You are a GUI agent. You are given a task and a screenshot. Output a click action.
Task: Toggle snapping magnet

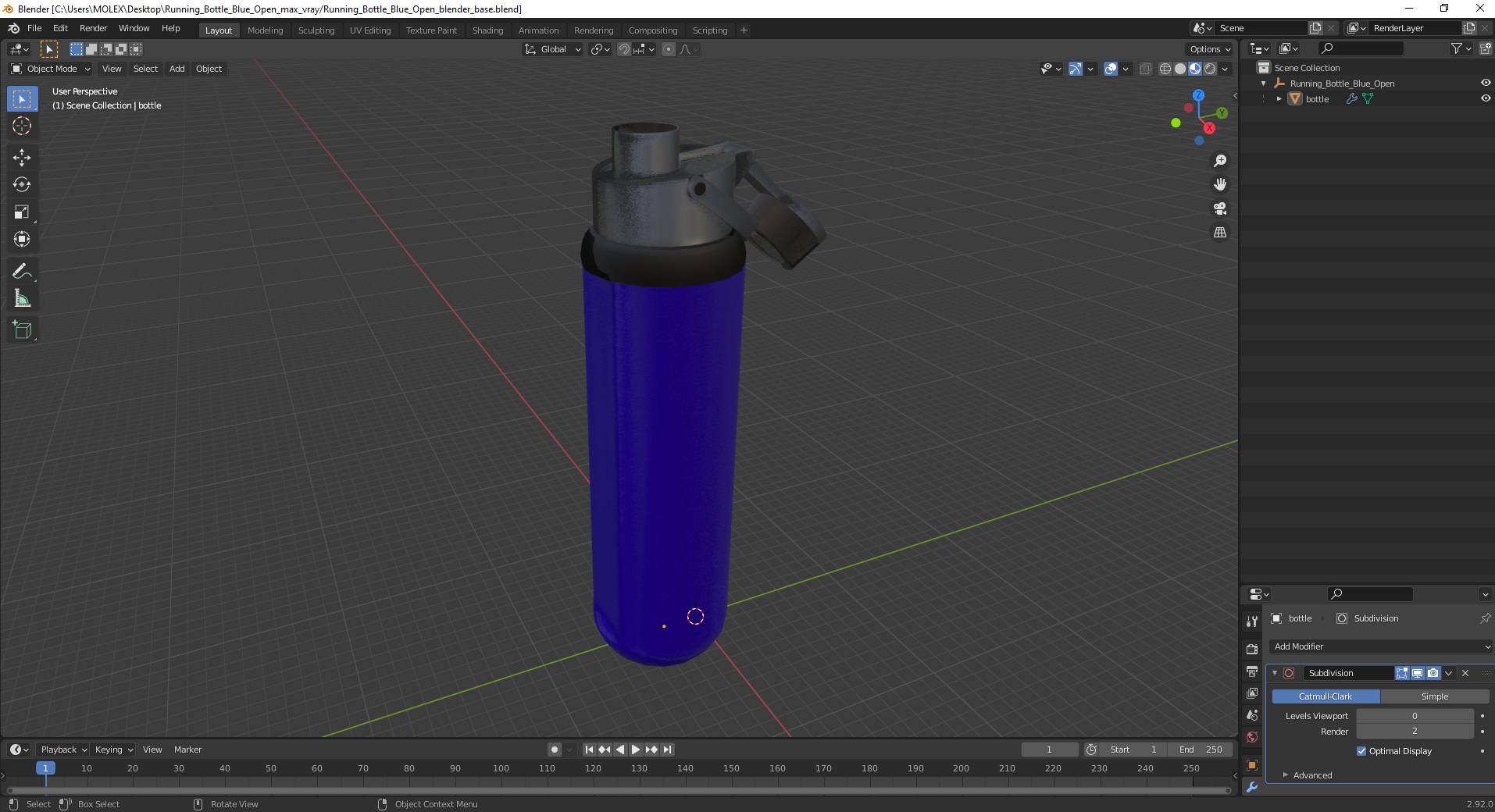[623, 49]
